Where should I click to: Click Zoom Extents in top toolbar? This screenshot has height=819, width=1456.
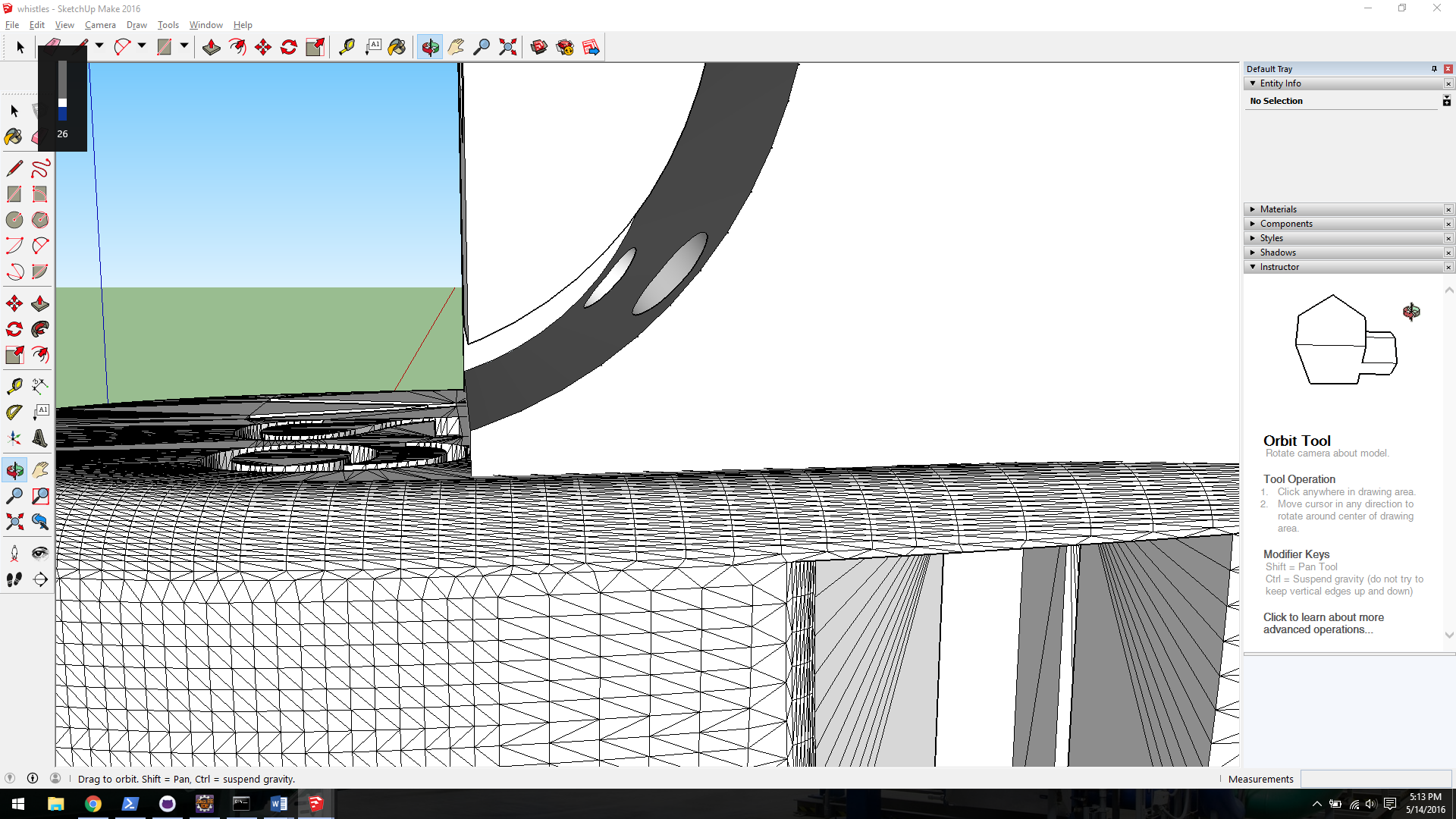[x=507, y=47]
